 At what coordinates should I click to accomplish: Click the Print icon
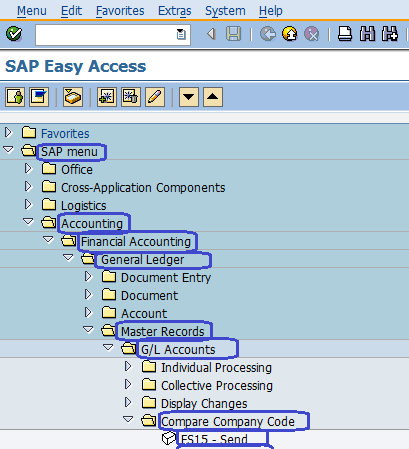tap(345, 34)
